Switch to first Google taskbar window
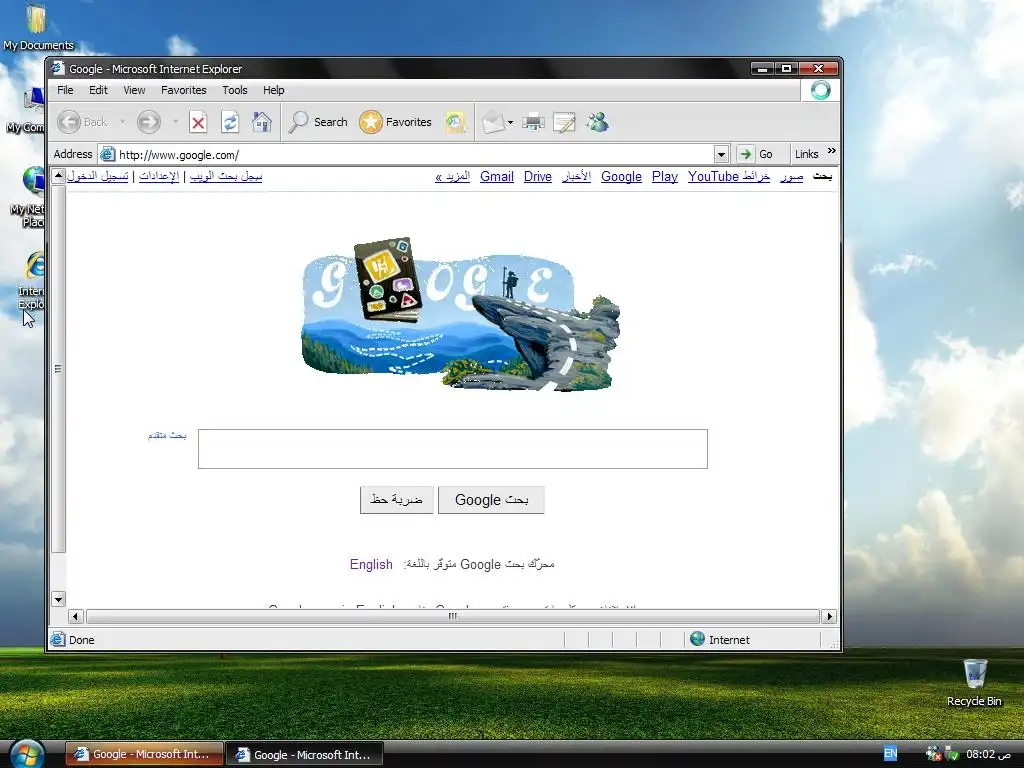This screenshot has width=1024, height=768. (144, 754)
